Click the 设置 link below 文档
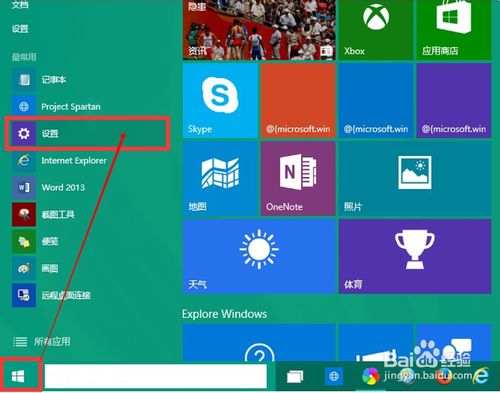The width and height of the screenshot is (500, 393). 20,29
